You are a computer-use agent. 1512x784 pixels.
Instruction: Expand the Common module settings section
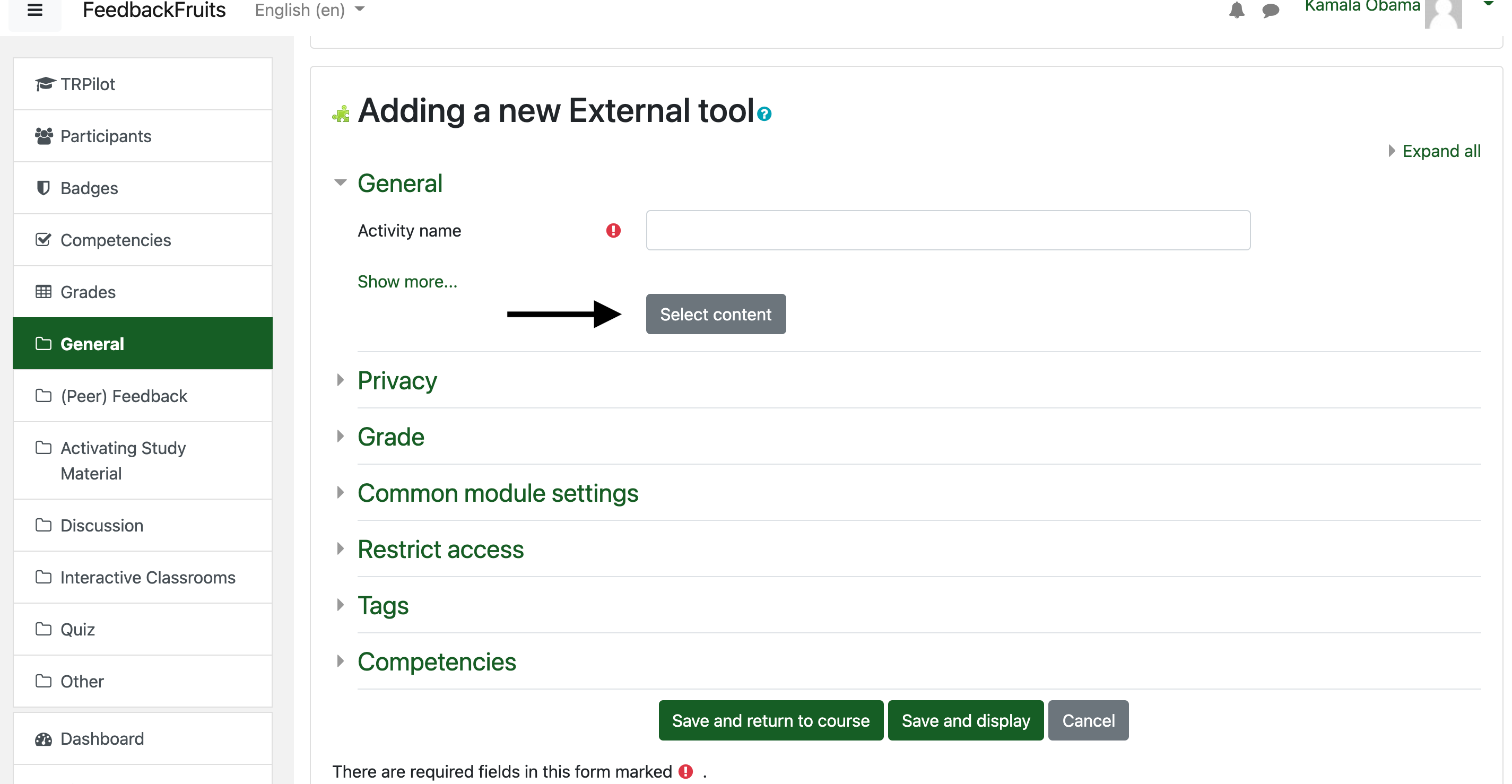tap(497, 493)
